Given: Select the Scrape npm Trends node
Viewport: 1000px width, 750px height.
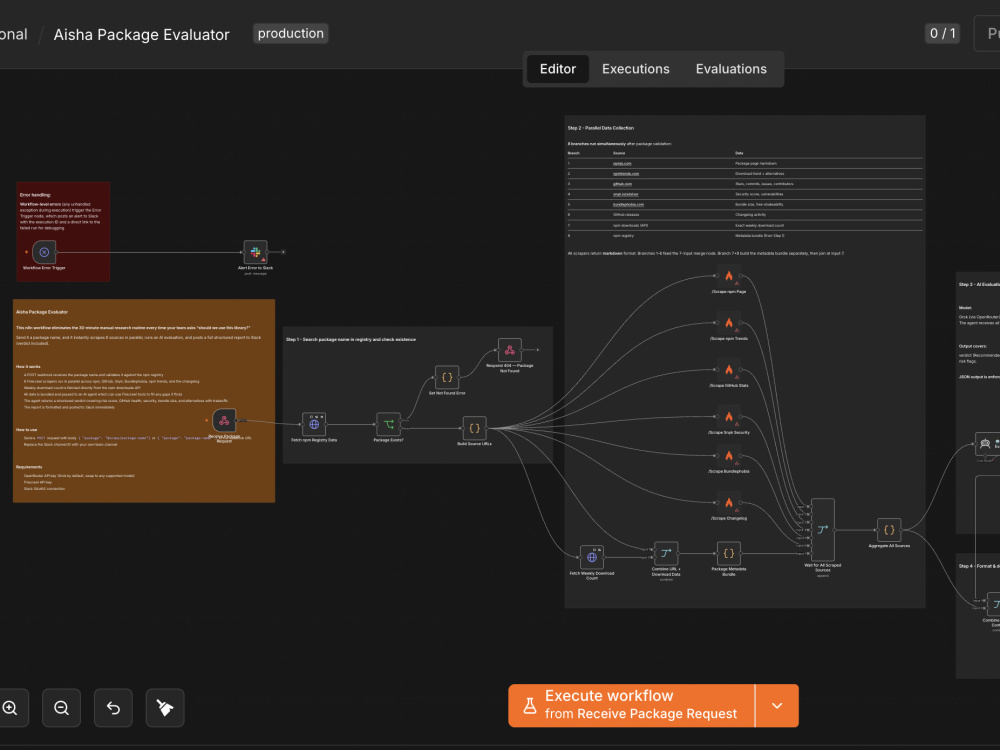Looking at the screenshot, I should [x=728, y=323].
